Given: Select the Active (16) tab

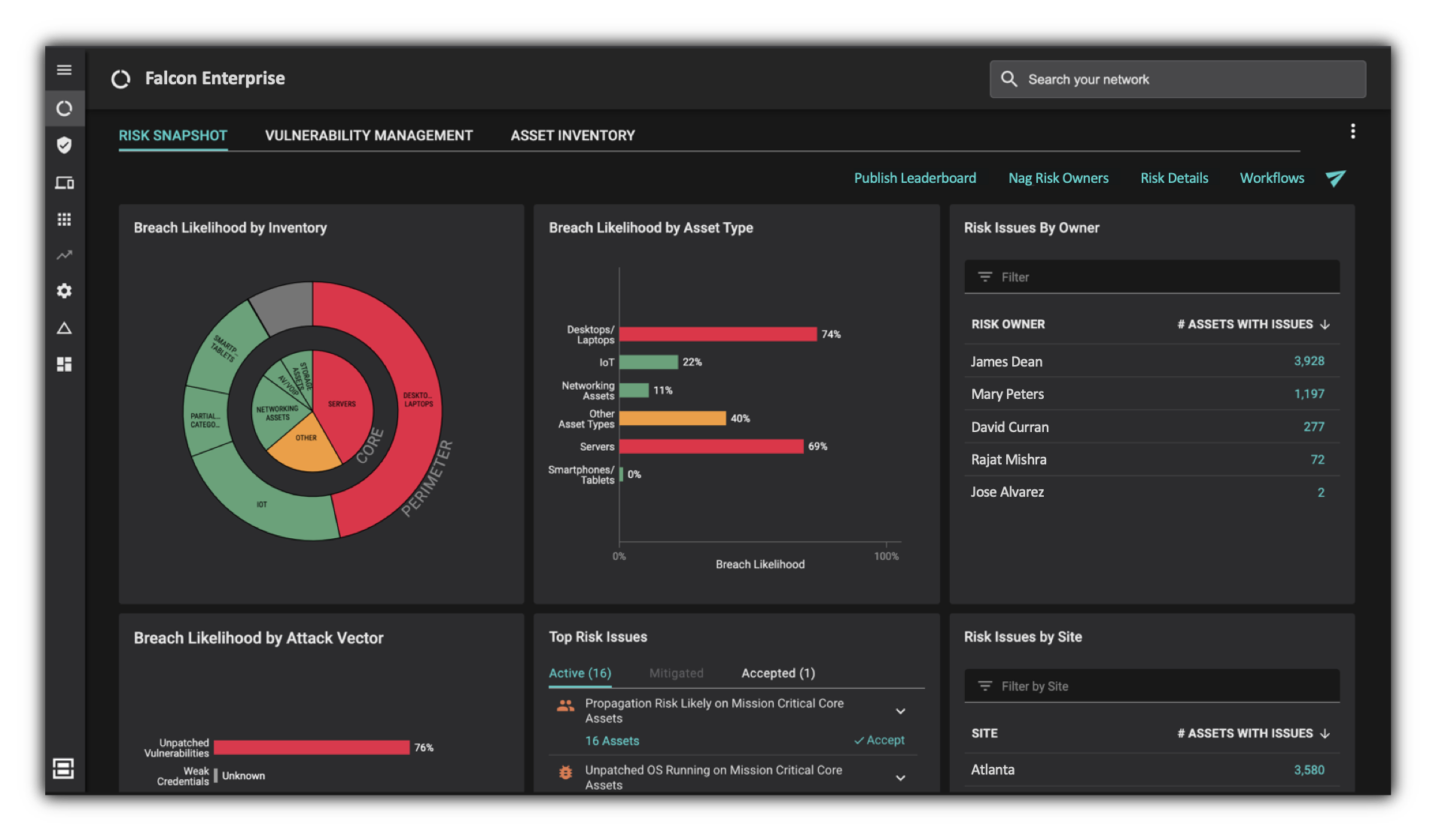Looking at the screenshot, I should pyautogui.click(x=580, y=673).
